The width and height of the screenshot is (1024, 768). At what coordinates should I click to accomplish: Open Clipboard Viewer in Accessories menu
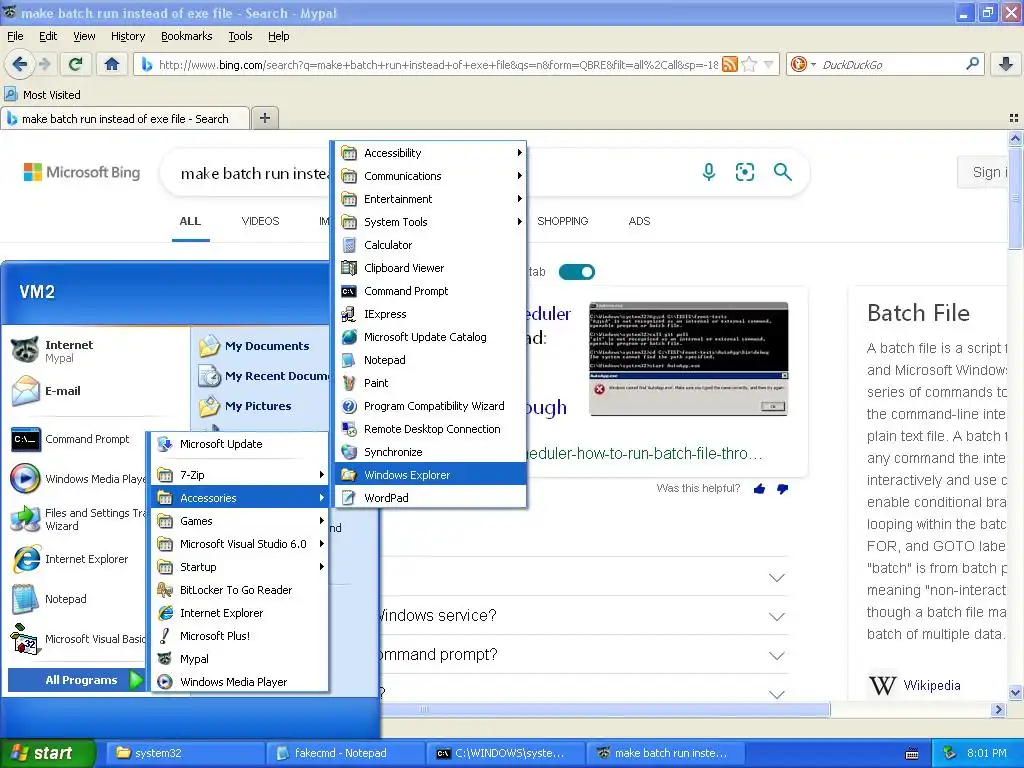click(430, 268)
